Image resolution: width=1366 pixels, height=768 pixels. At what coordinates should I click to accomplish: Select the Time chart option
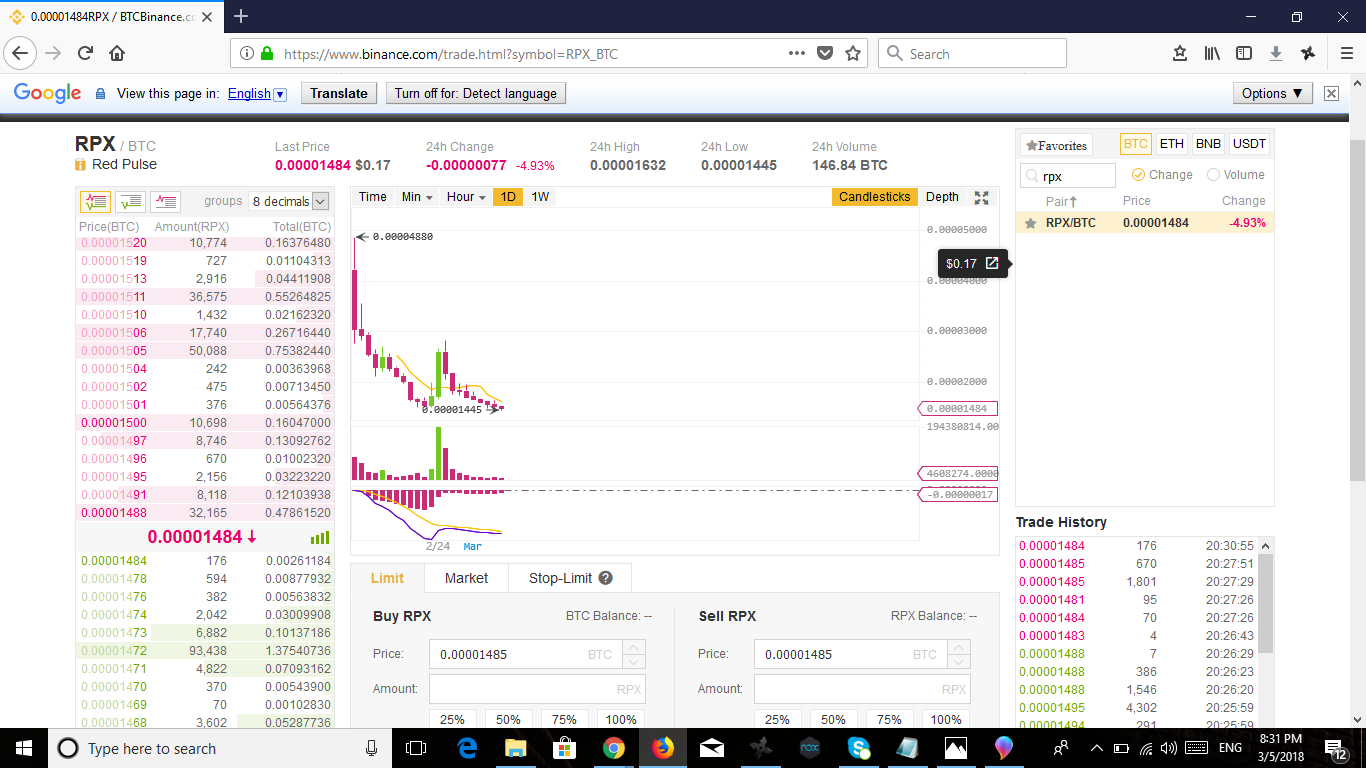coord(373,197)
